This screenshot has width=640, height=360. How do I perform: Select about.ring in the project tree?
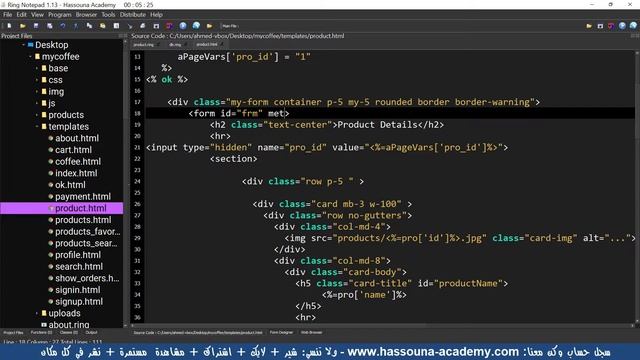point(69,325)
